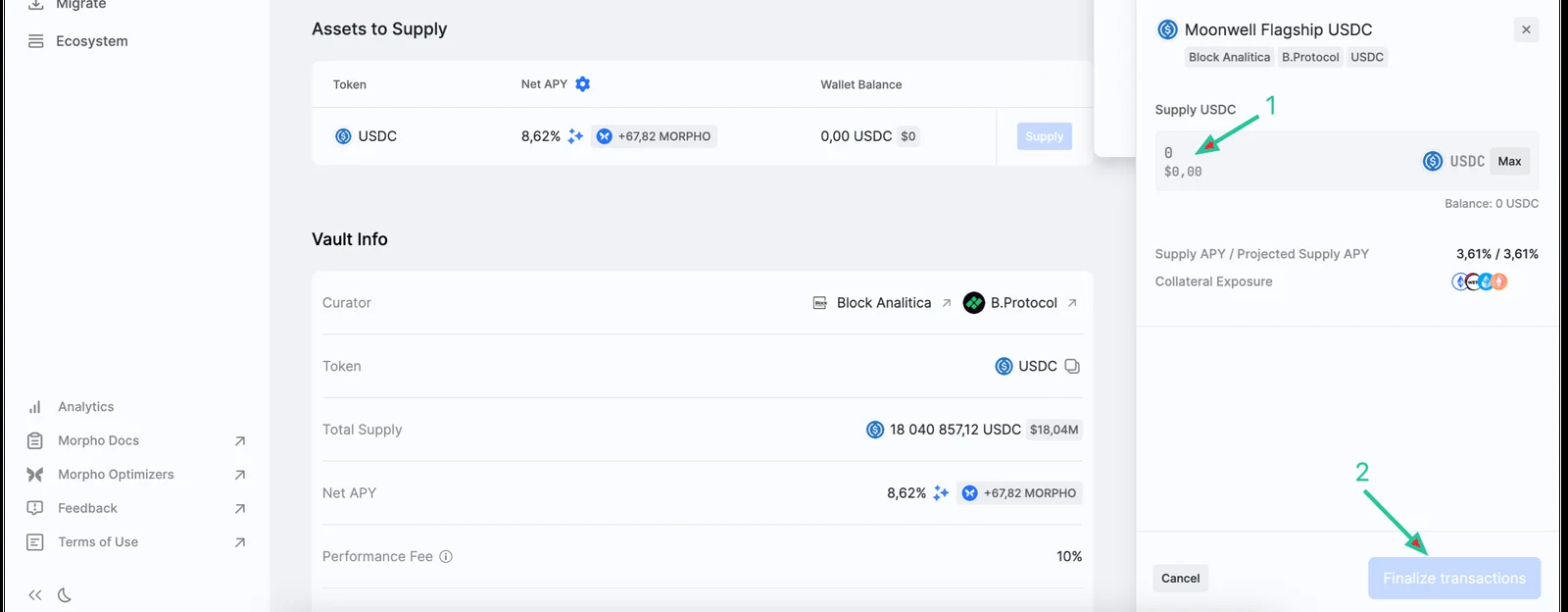This screenshot has width=1568, height=612.
Task: Click Performance Fee info icon
Action: tap(446, 556)
